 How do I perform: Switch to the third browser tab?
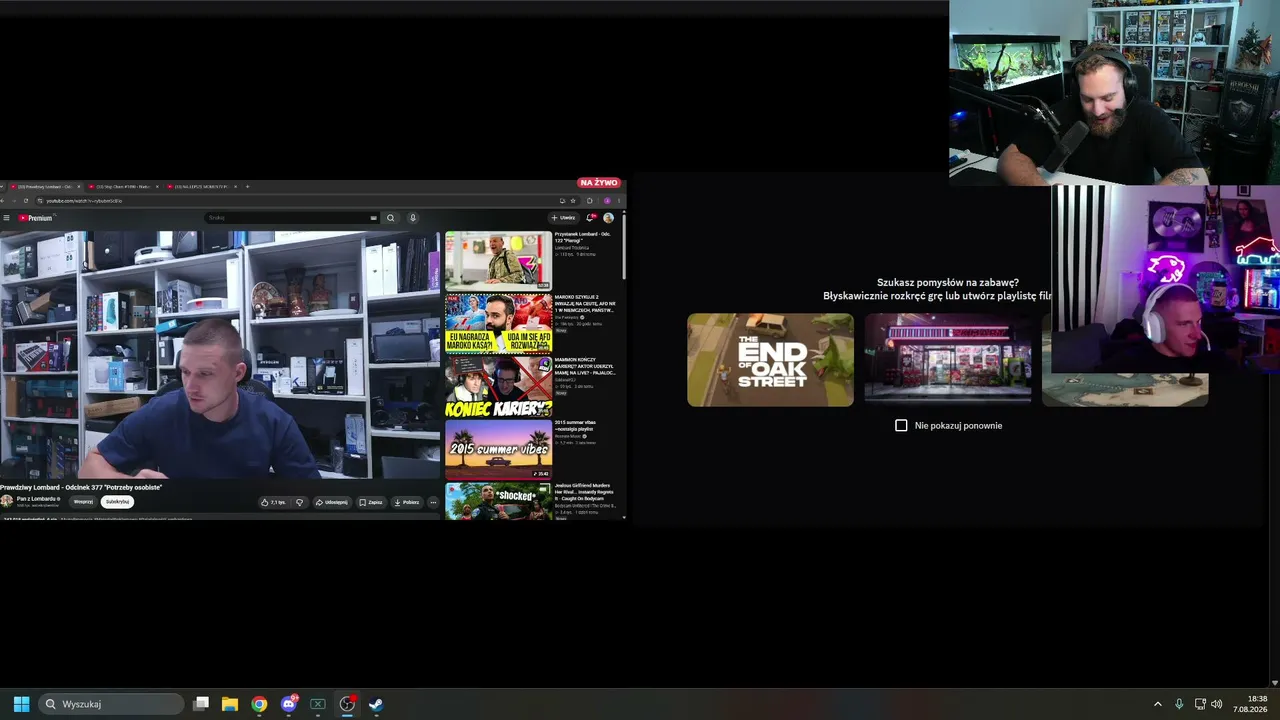[x=201, y=187]
